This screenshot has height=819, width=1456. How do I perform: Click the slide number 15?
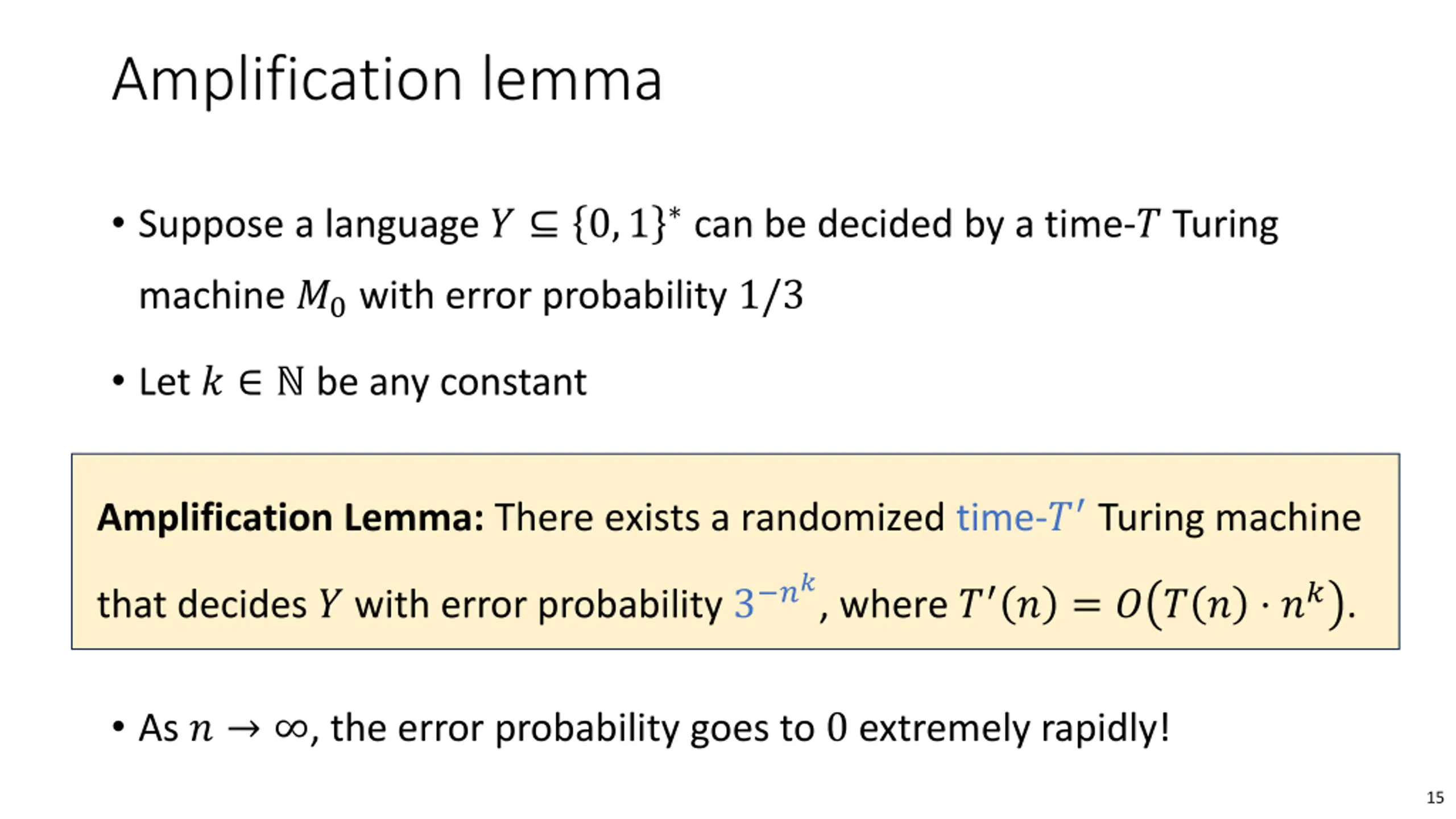[x=1435, y=797]
